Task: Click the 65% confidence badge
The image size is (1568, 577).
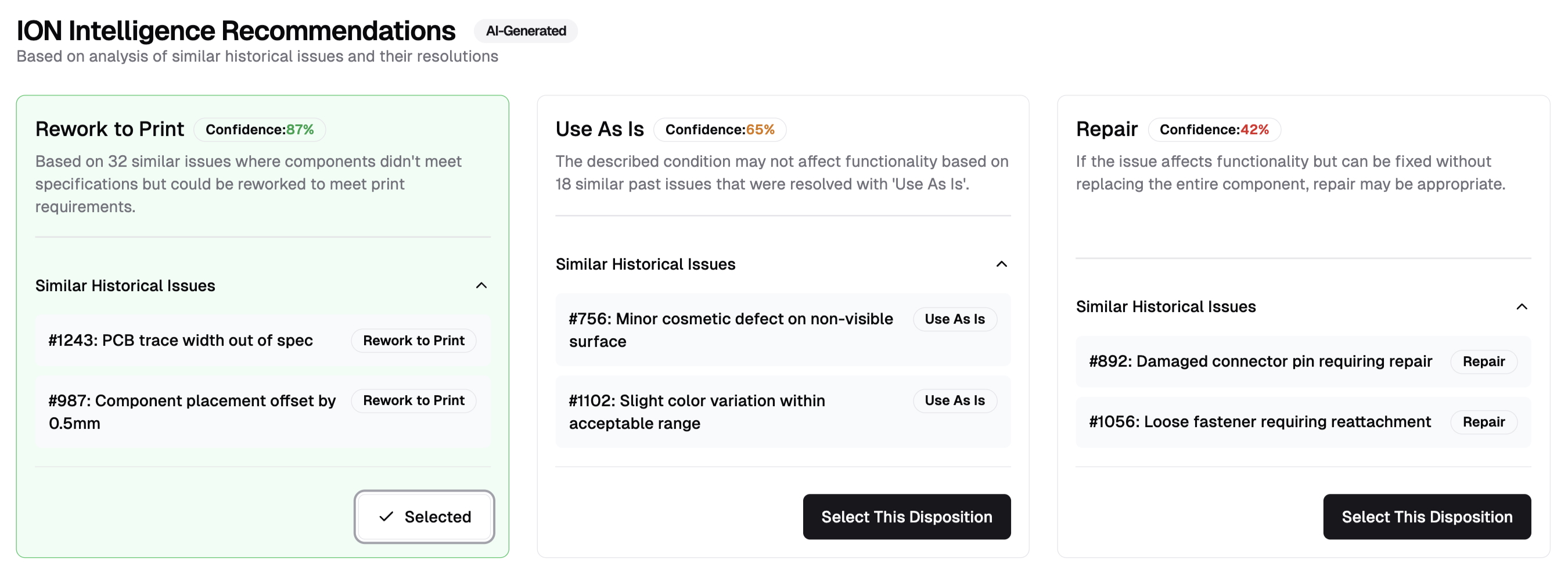Action: (x=720, y=129)
